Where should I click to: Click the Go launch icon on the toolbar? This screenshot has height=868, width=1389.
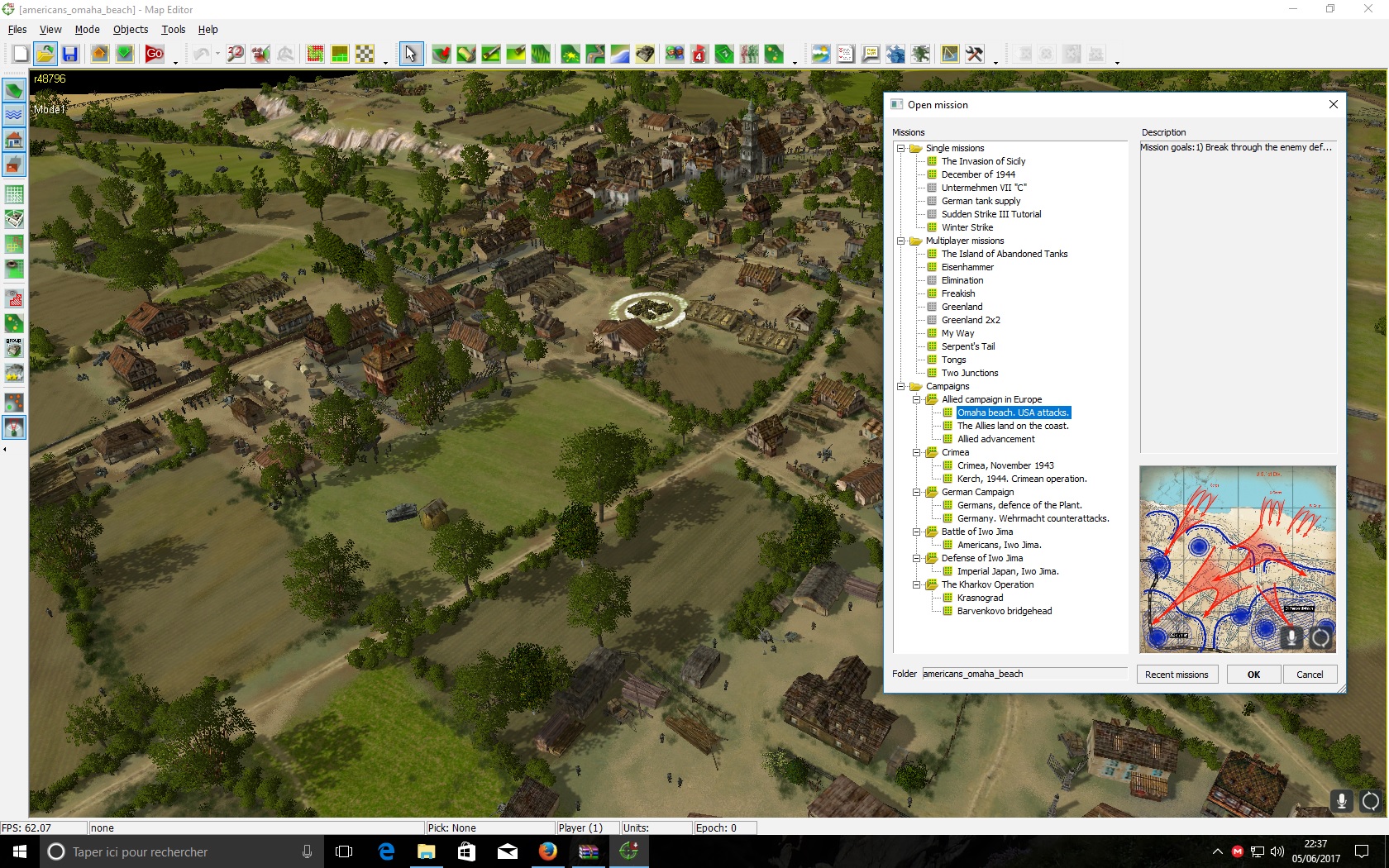tap(153, 54)
